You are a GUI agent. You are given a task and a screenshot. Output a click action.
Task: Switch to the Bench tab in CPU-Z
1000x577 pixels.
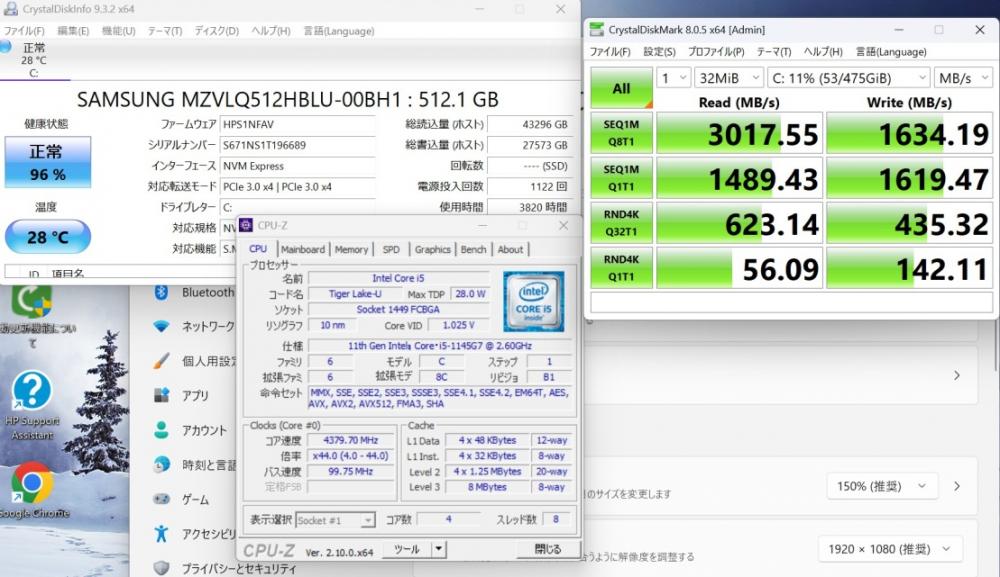click(x=473, y=249)
